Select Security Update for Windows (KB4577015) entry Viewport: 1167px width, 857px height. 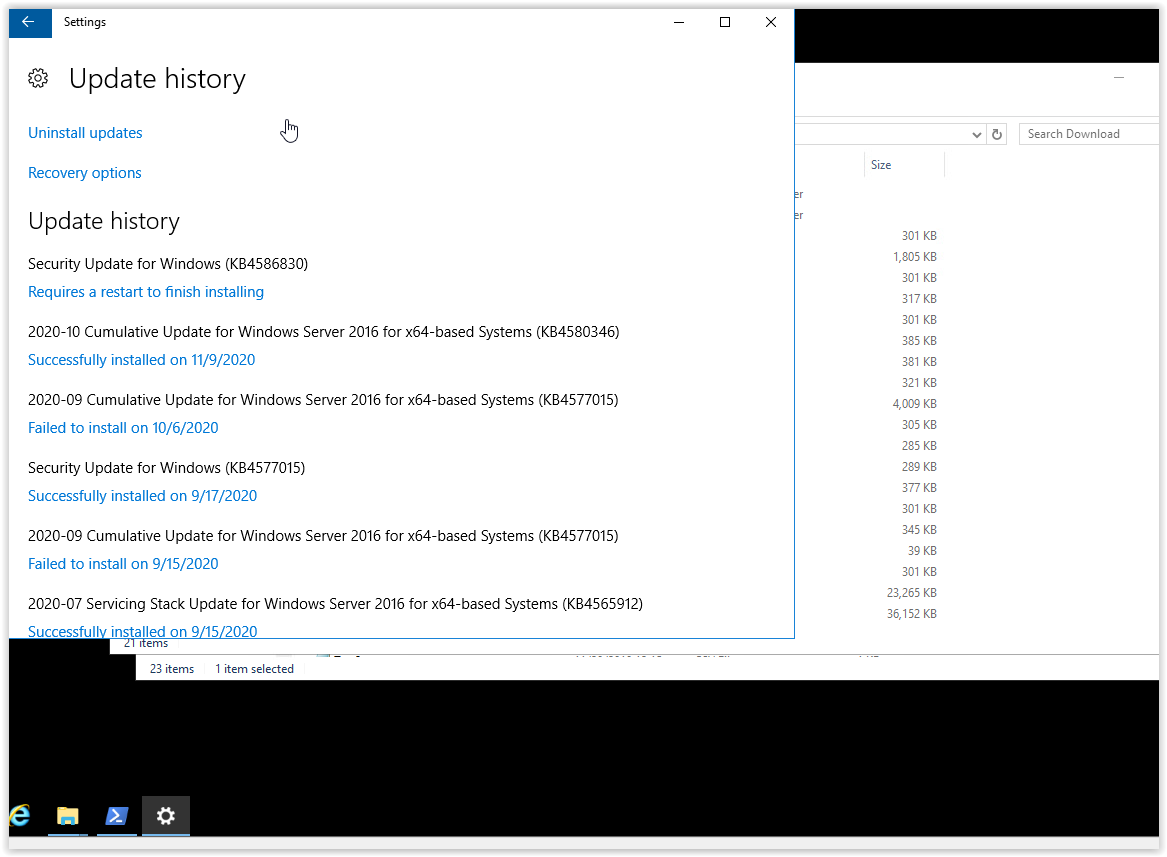[167, 468]
